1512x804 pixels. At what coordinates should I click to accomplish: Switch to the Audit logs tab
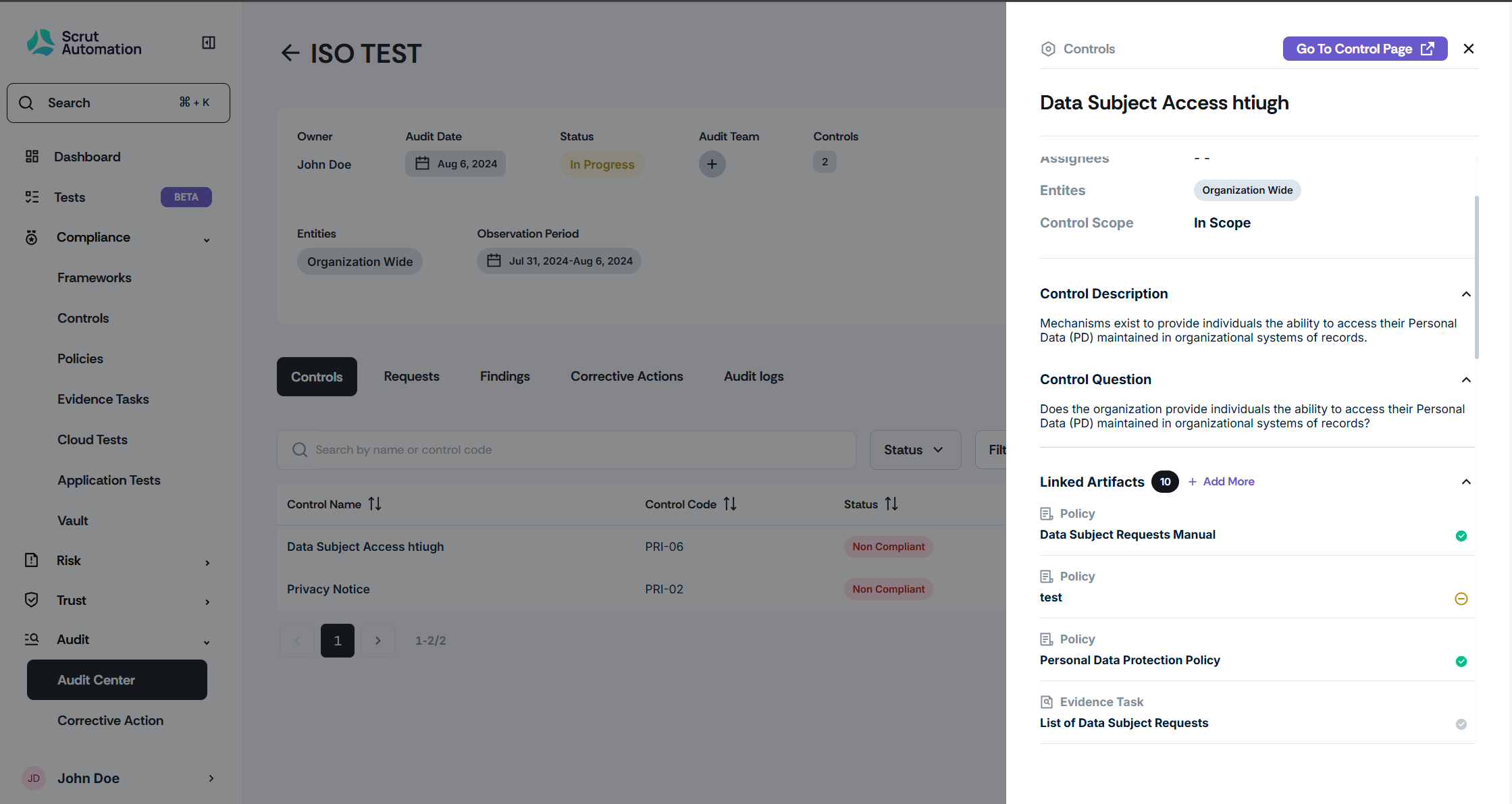pyautogui.click(x=754, y=377)
